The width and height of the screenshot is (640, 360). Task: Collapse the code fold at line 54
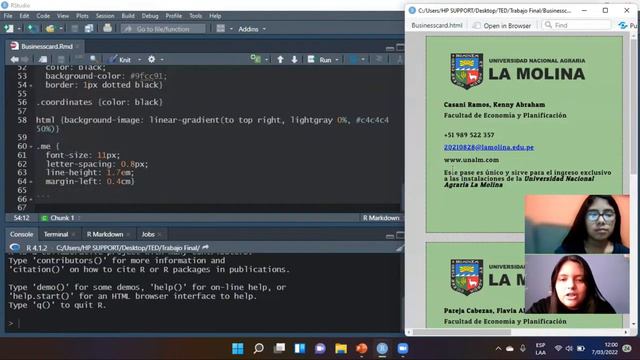[x=31, y=85]
